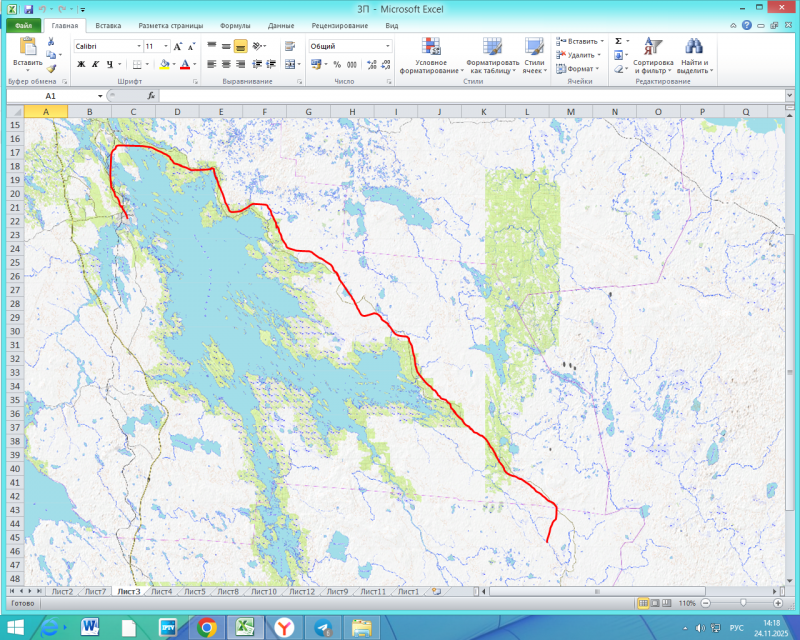Click the Удалить cells button
800x640 pixels.
click(580, 55)
